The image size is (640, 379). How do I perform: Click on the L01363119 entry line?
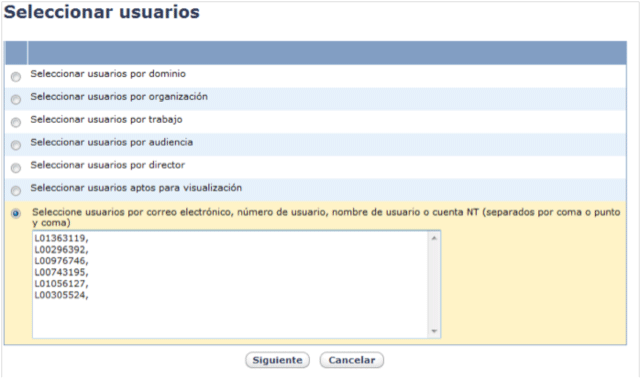(x=61, y=238)
